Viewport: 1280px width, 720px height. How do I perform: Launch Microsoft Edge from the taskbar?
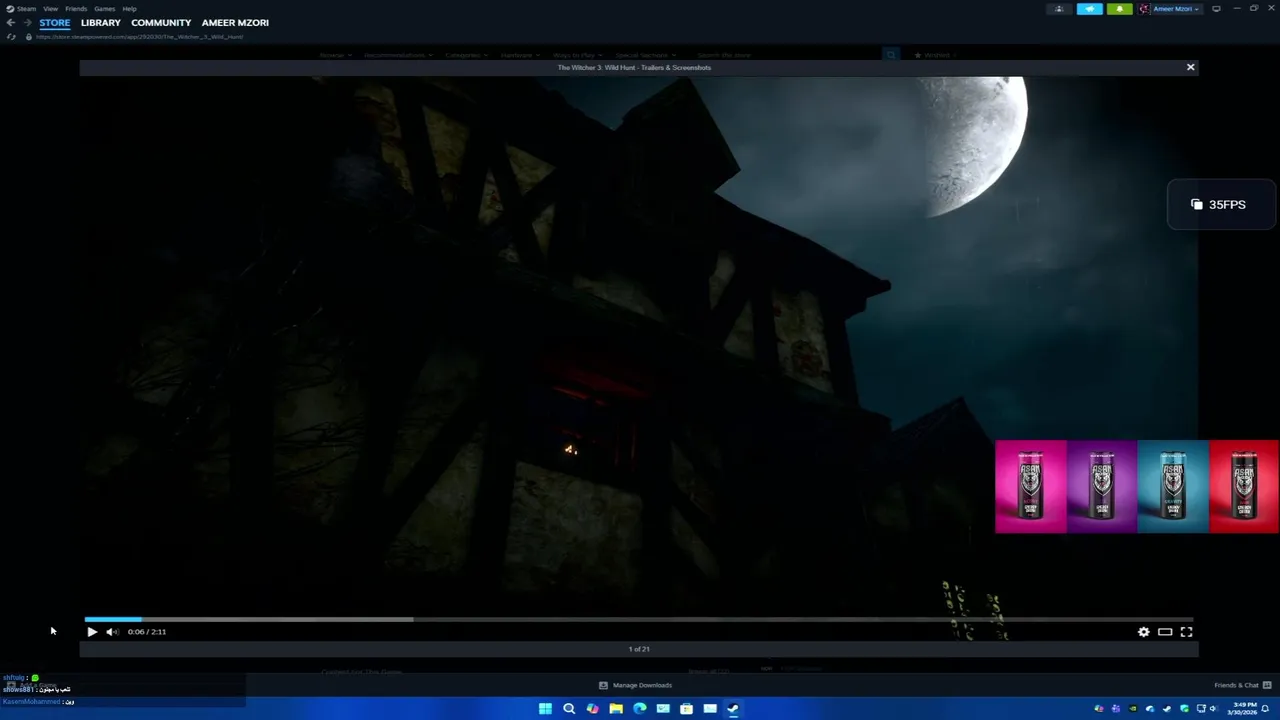pyautogui.click(x=640, y=708)
